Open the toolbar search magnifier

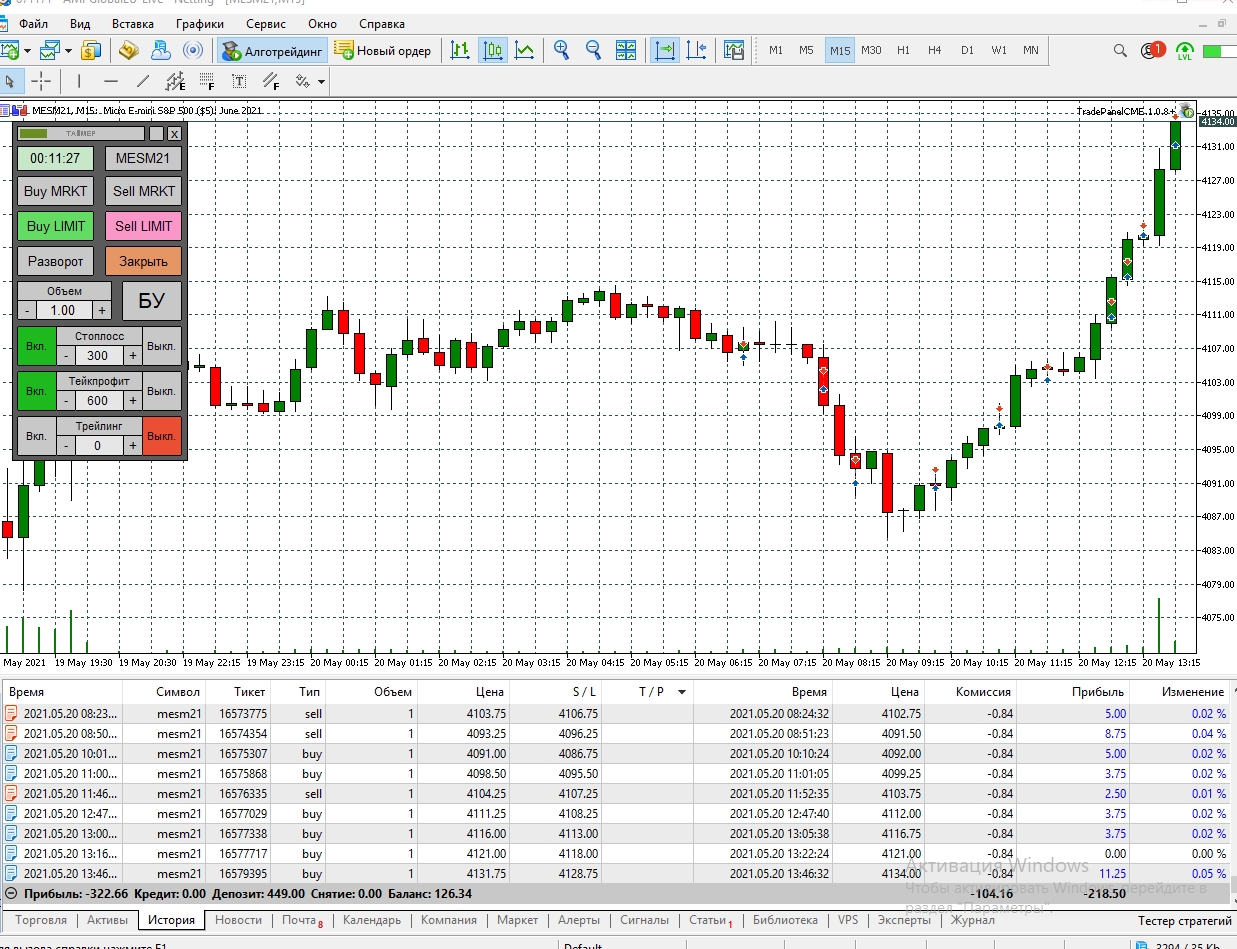point(1121,50)
